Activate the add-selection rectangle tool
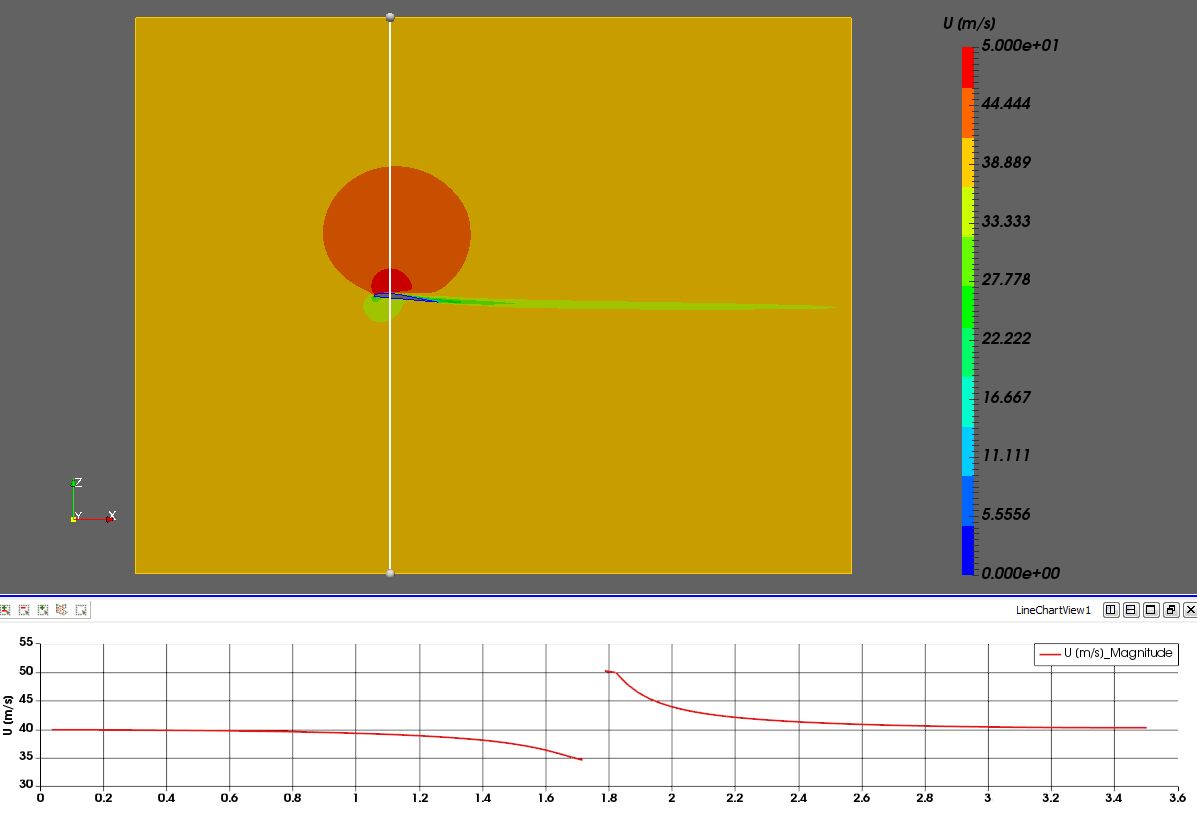This screenshot has height=814, width=1197. click(42, 609)
